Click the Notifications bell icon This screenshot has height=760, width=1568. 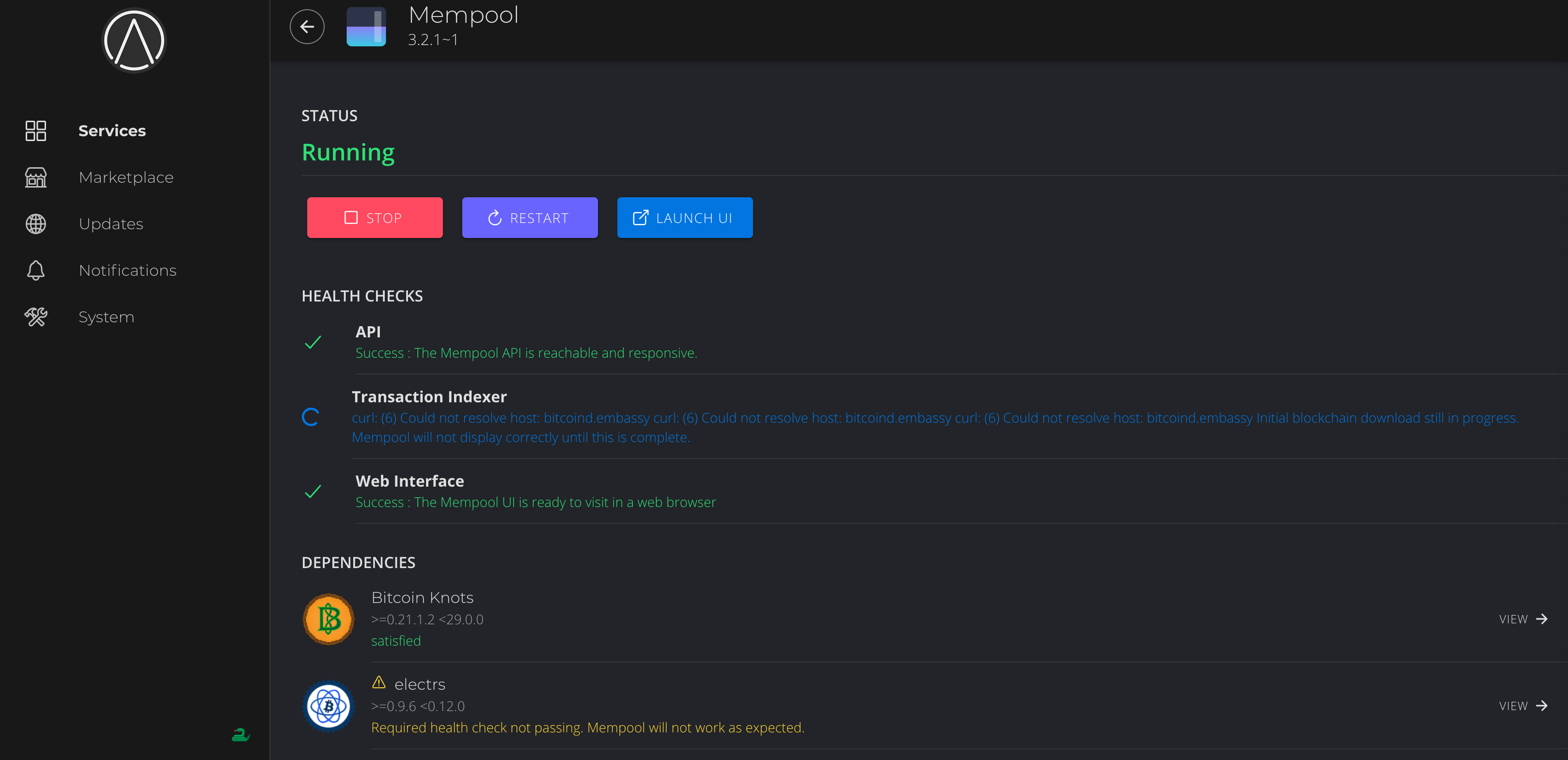35,270
